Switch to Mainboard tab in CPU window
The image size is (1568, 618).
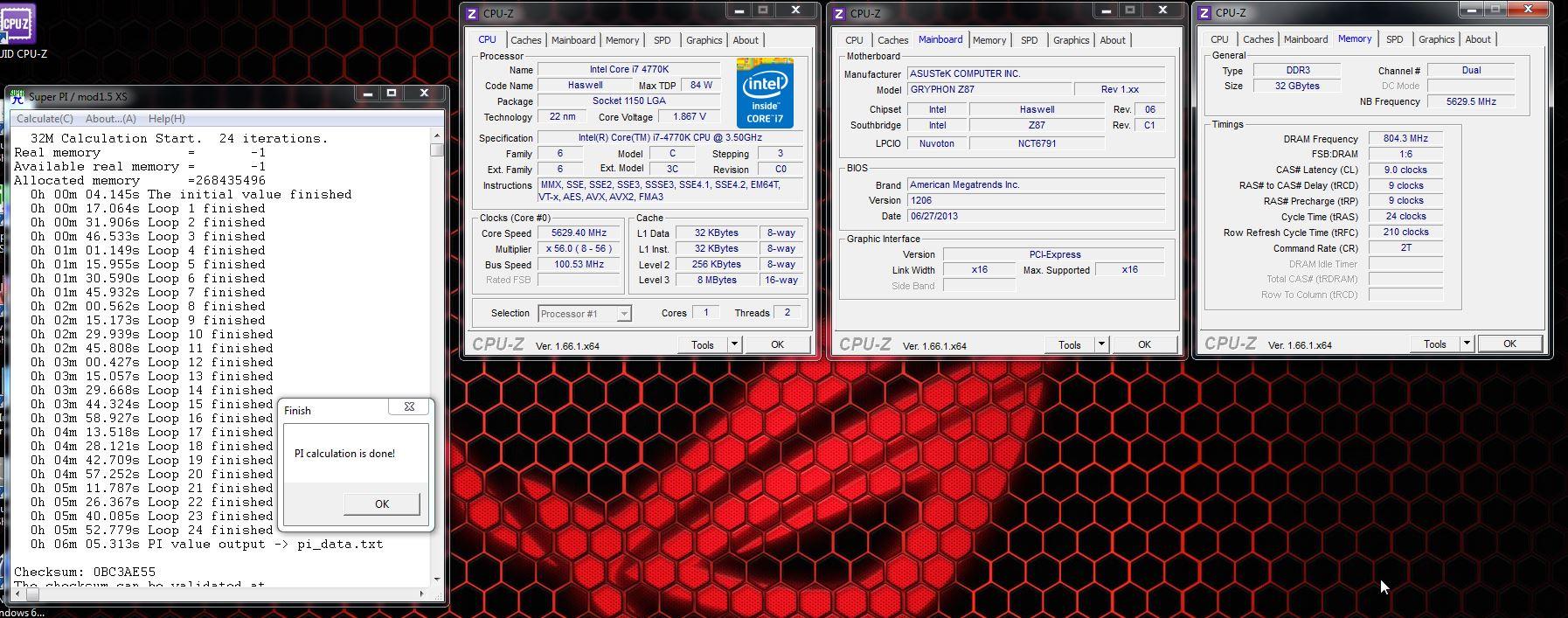click(573, 40)
